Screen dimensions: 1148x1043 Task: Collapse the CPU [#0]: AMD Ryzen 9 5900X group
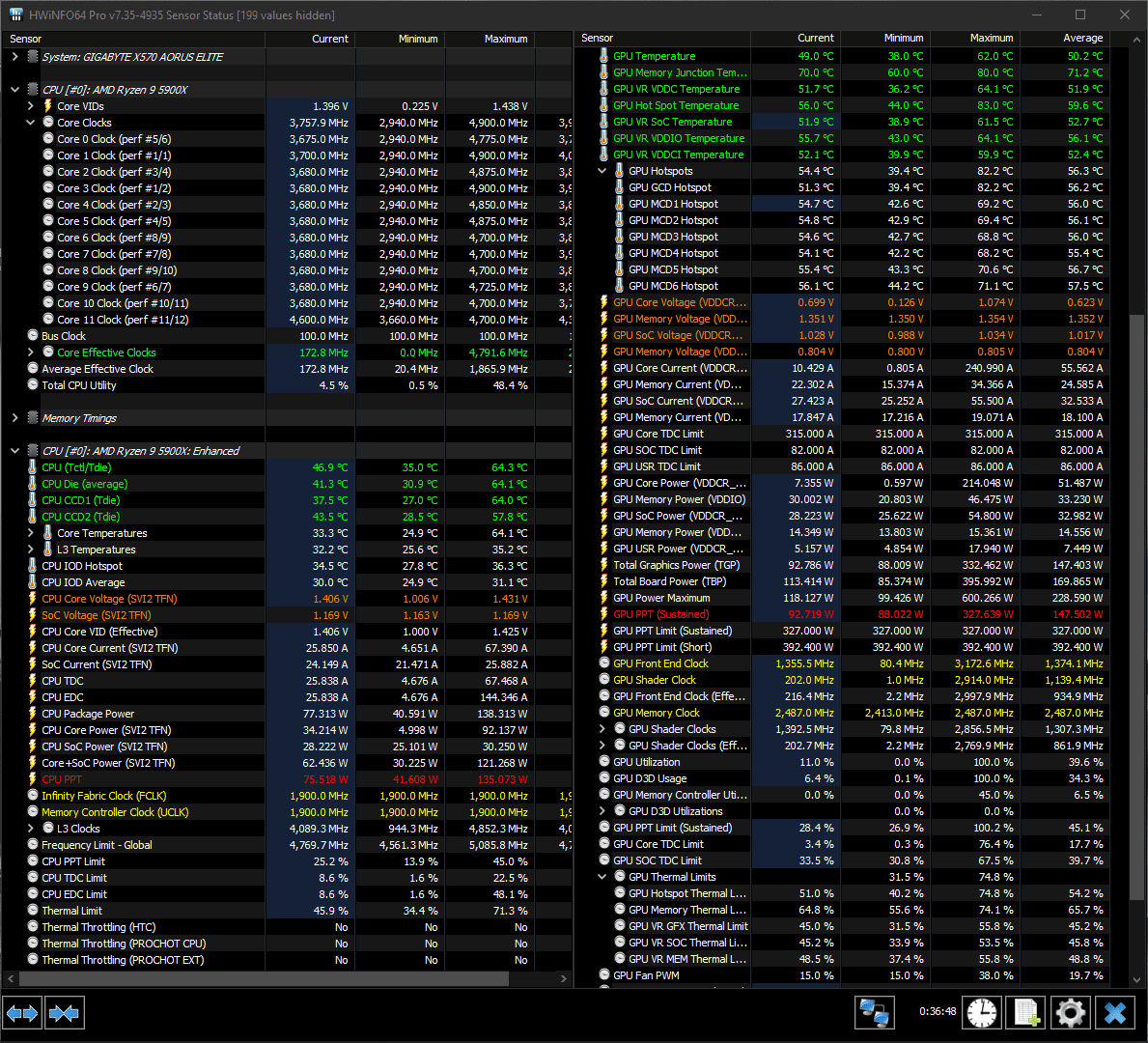pyautogui.click(x=14, y=90)
